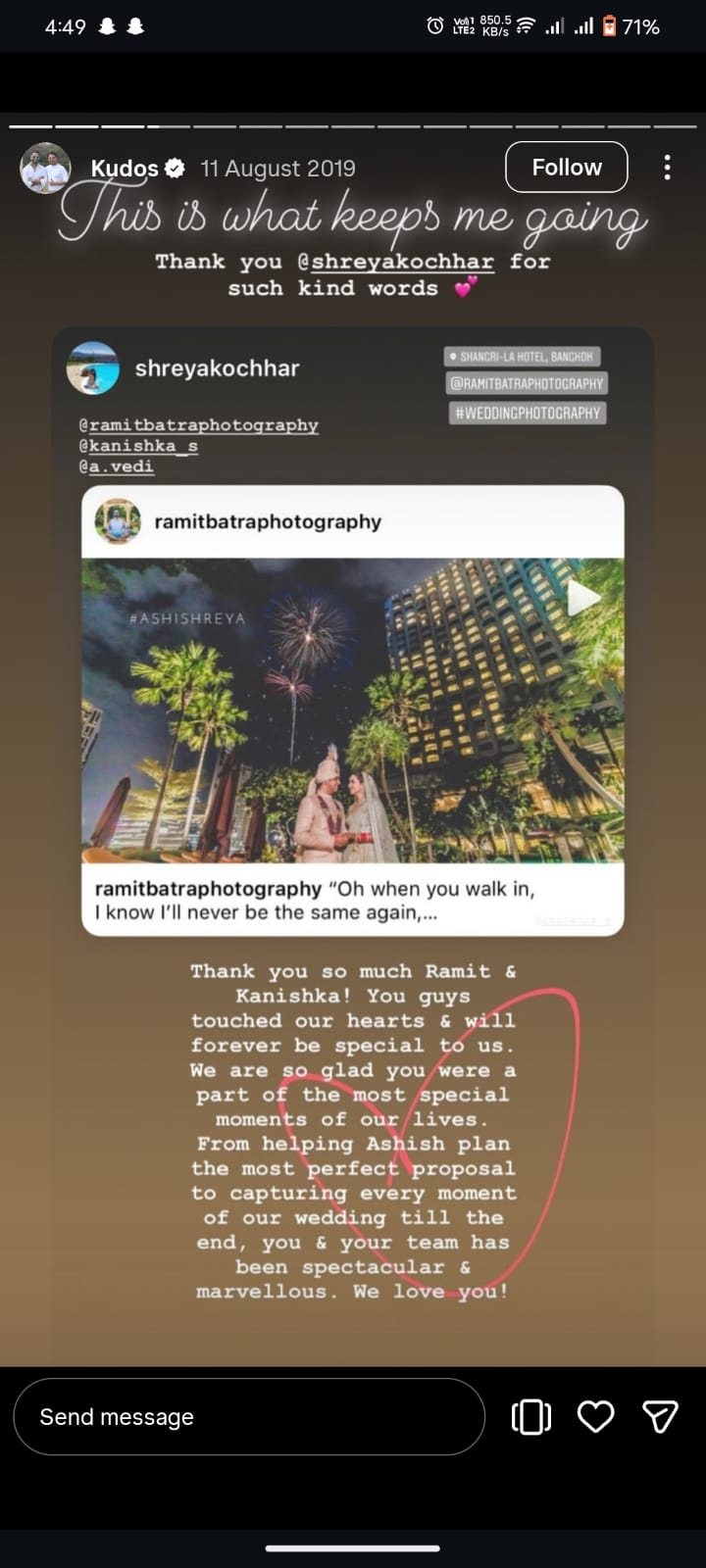This screenshot has width=706, height=1568.
Task: Open the wedding couple post image
Action: click(x=353, y=710)
